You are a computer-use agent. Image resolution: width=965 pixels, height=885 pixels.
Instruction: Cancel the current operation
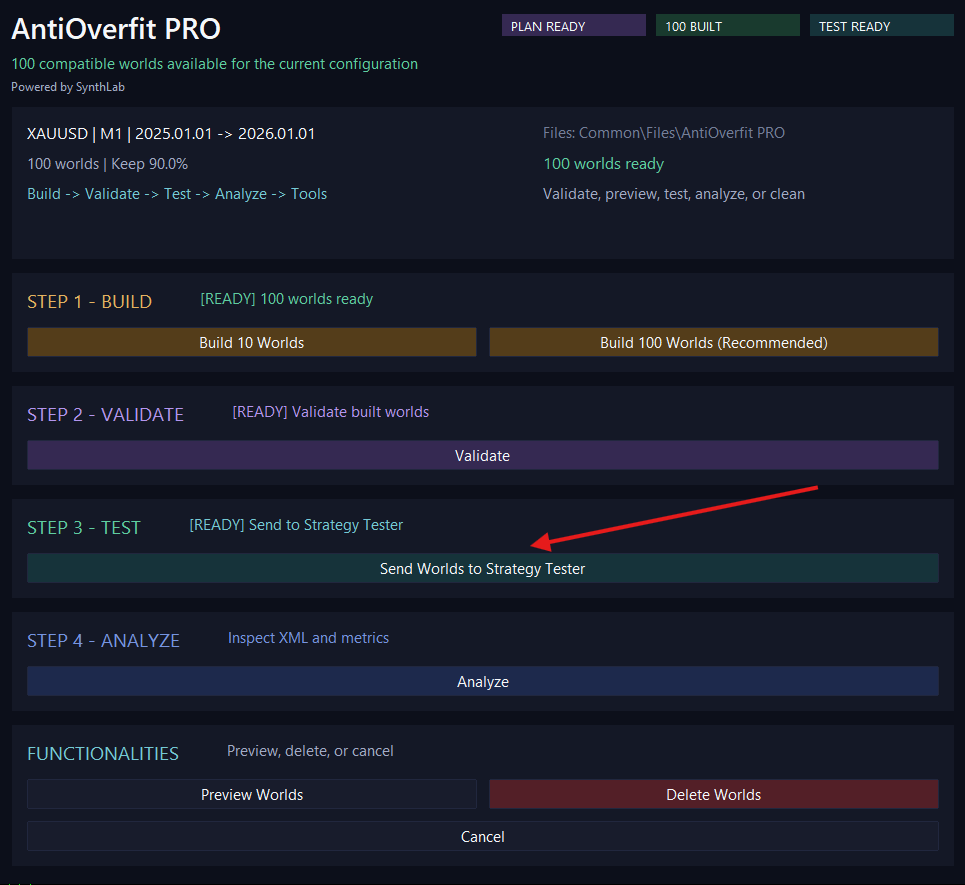(482, 836)
